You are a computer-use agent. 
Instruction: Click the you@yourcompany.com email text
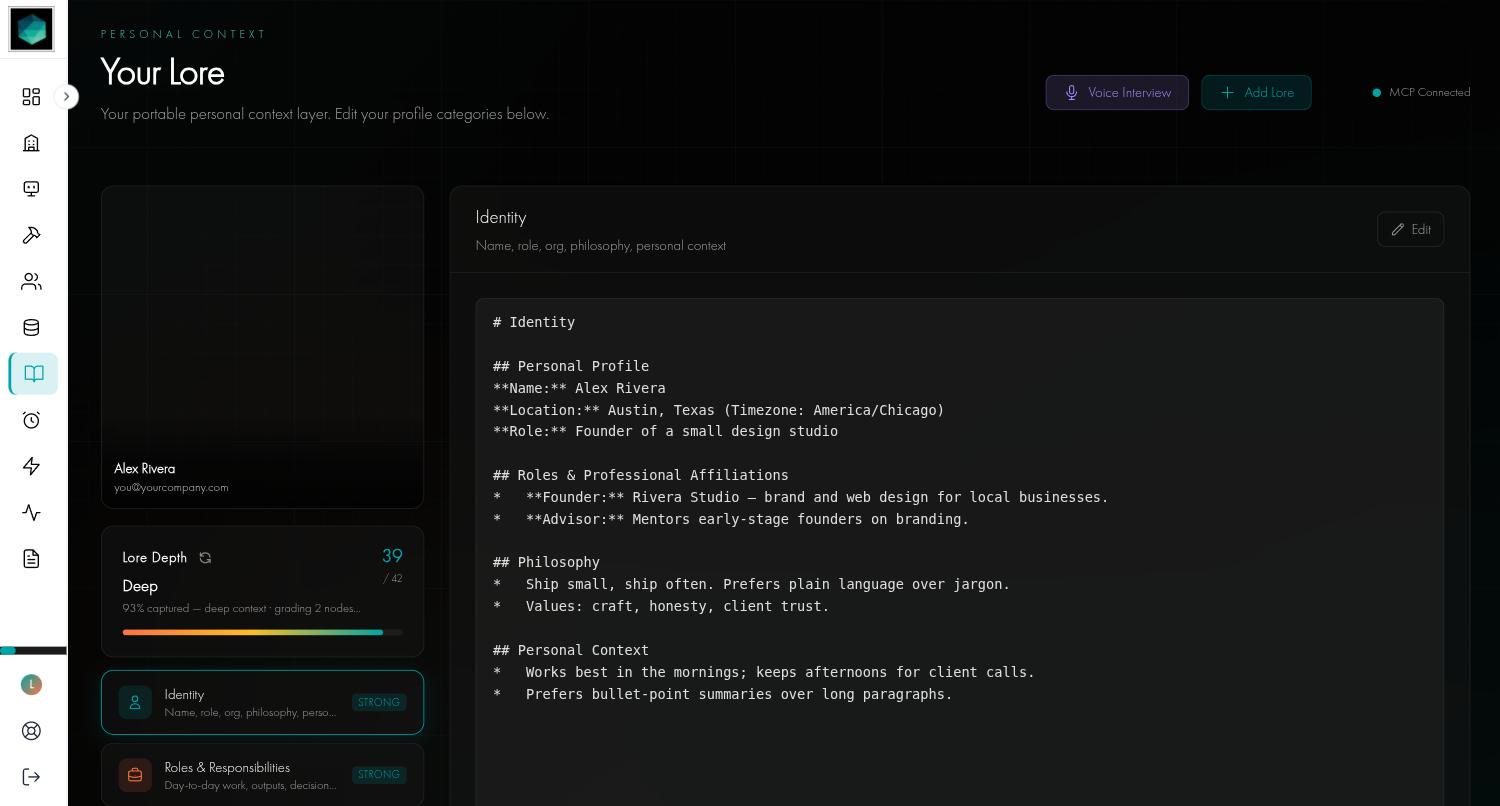coord(171,488)
